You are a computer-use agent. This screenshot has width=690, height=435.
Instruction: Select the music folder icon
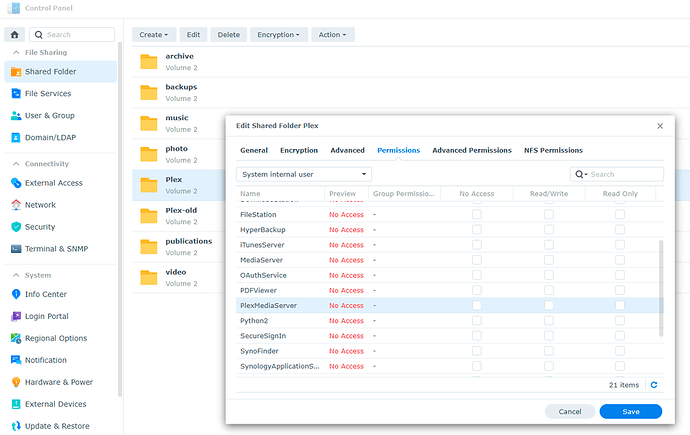(149, 123)
